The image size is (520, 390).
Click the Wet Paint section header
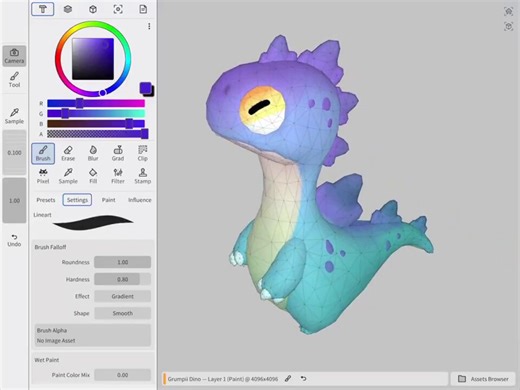(47, 360)
